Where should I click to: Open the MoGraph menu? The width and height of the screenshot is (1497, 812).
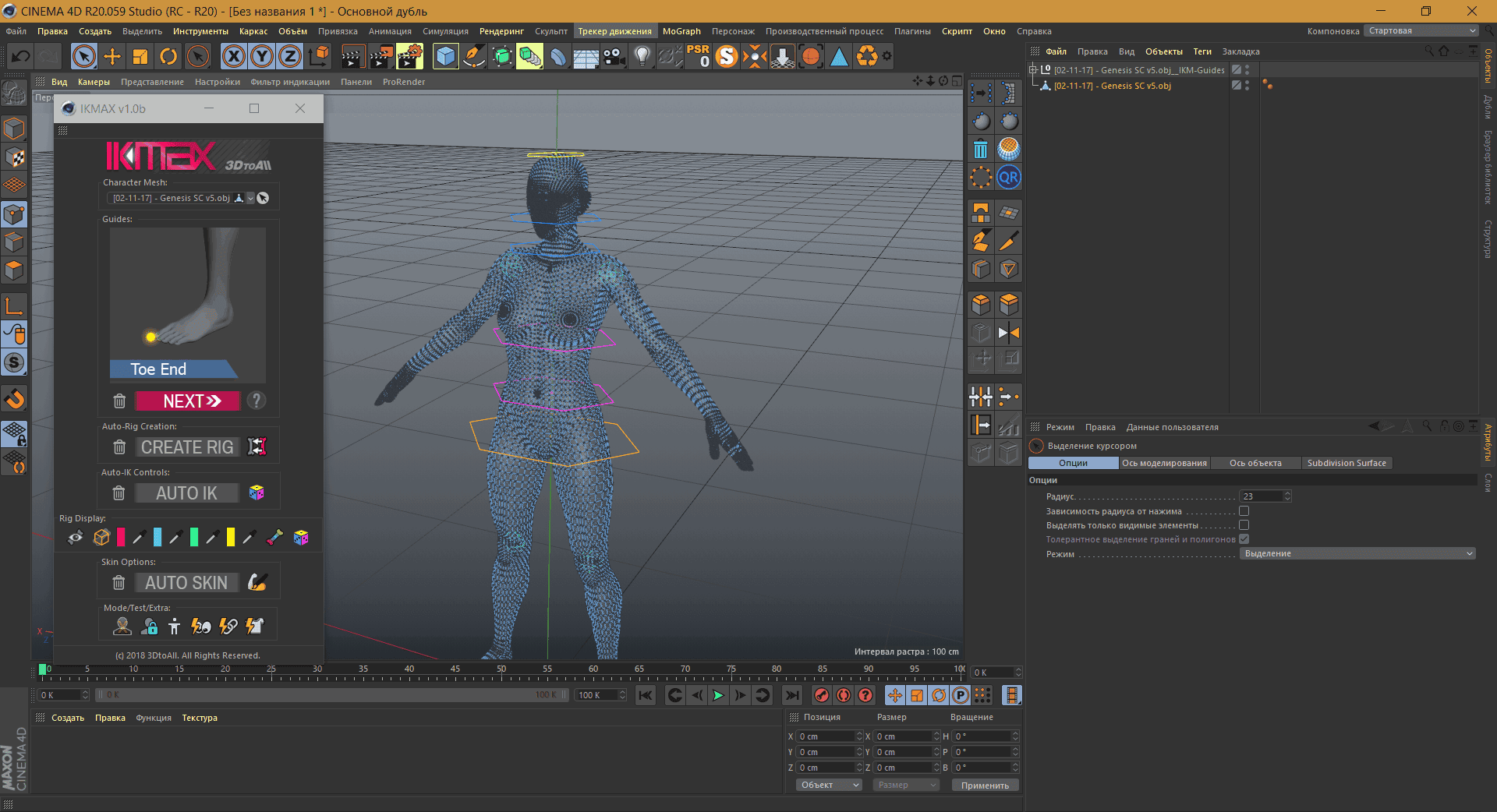(681, 31)
